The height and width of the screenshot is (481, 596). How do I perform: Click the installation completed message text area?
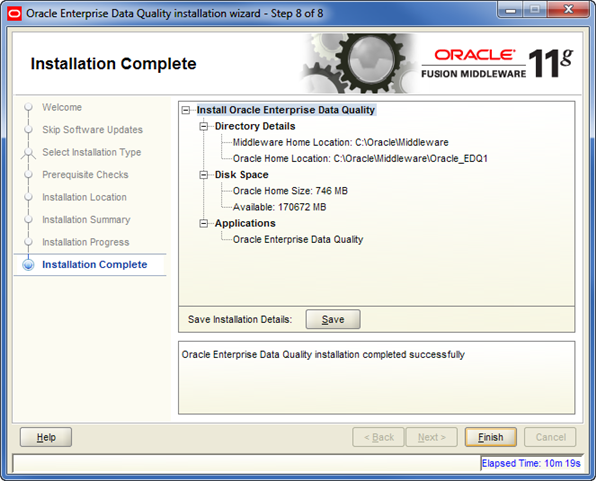click(x=377, y=378)
